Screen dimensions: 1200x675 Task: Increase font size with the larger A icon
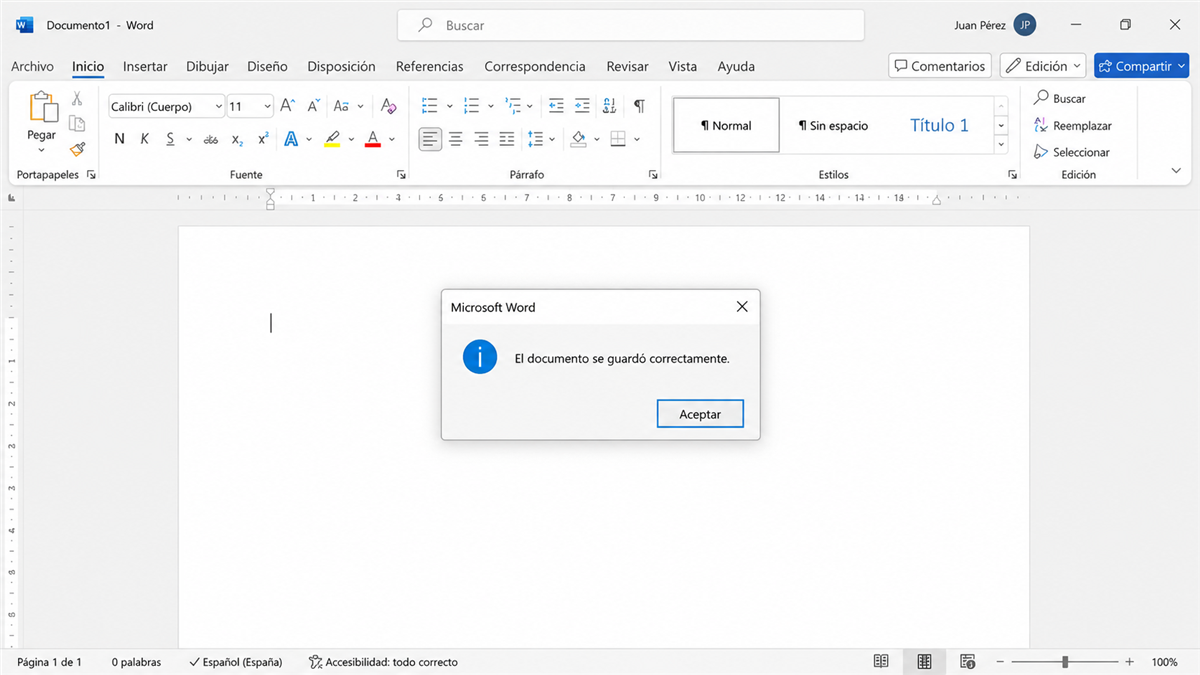click(287, 106)
